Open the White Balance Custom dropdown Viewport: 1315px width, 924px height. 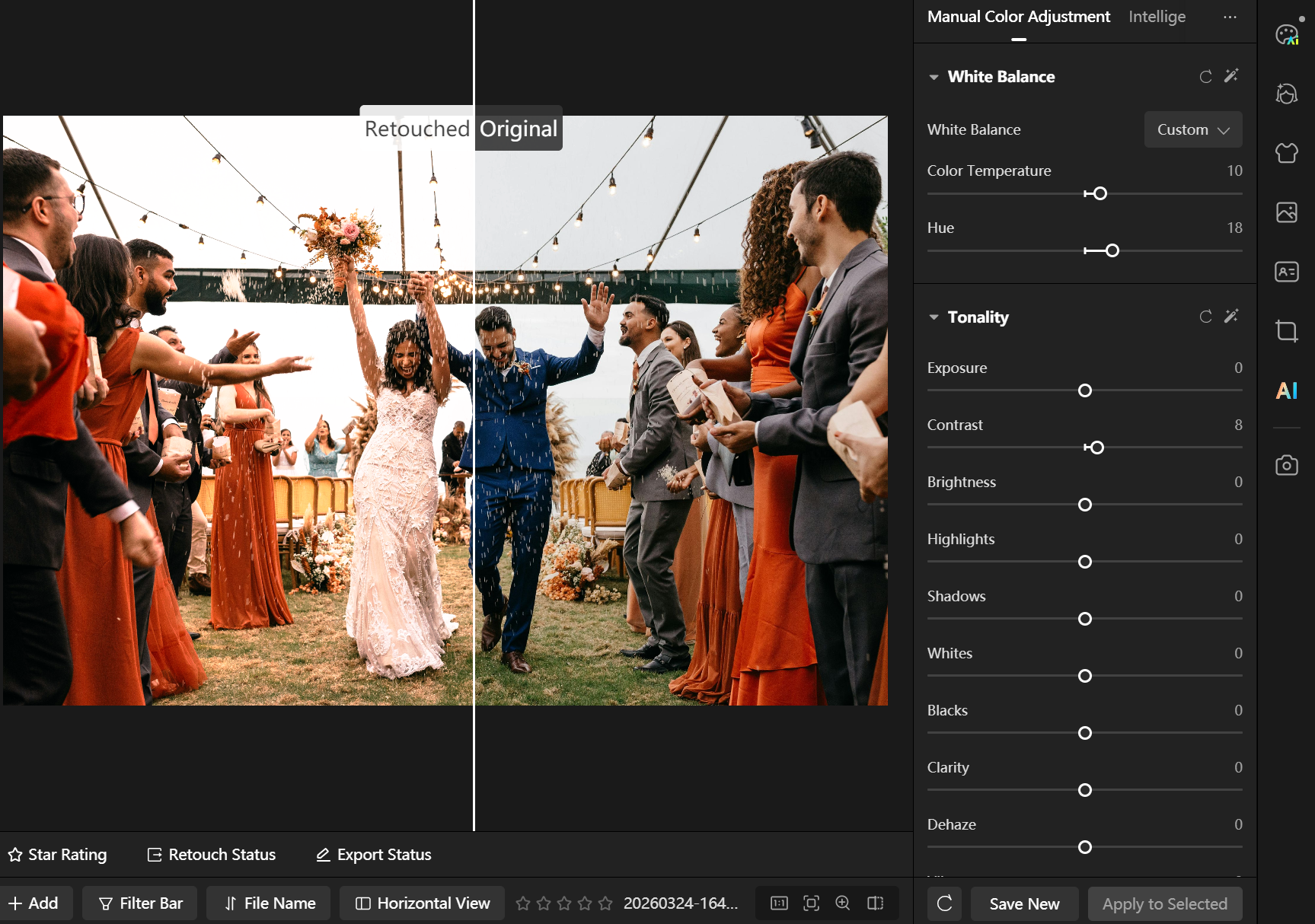pyautogui.click(x=1192, y=129)
